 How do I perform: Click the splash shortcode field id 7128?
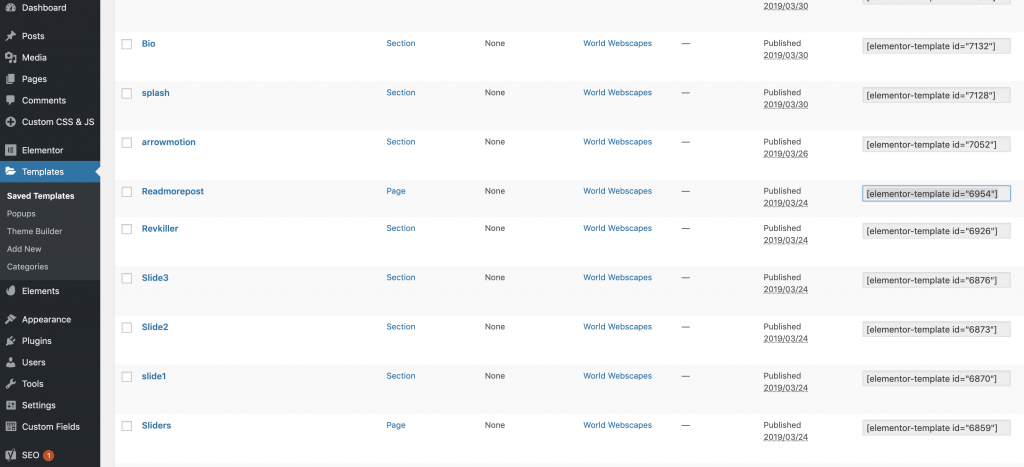coord(936,95)
